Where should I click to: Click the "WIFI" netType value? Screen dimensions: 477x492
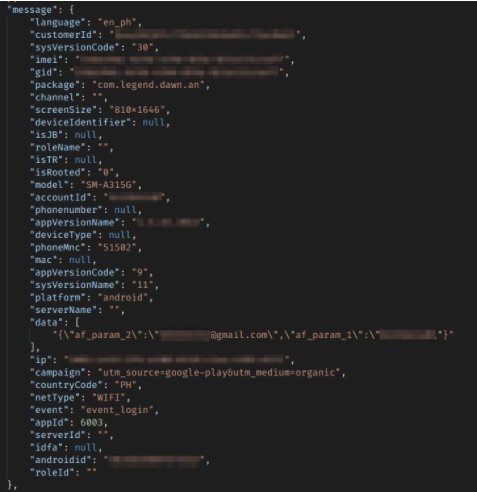coord(106,398)
